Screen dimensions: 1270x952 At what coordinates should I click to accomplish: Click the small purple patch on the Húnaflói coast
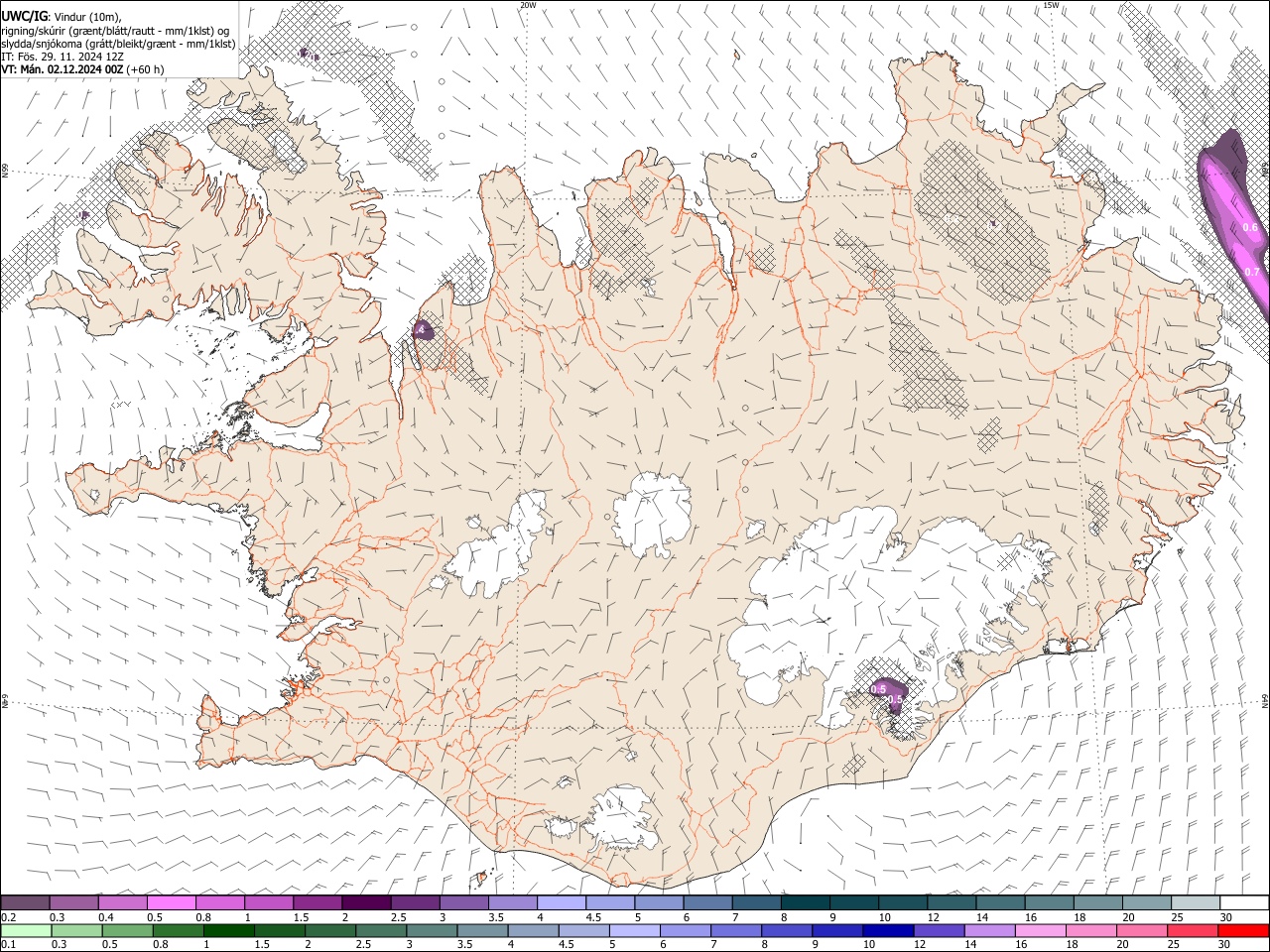point(423,330)
